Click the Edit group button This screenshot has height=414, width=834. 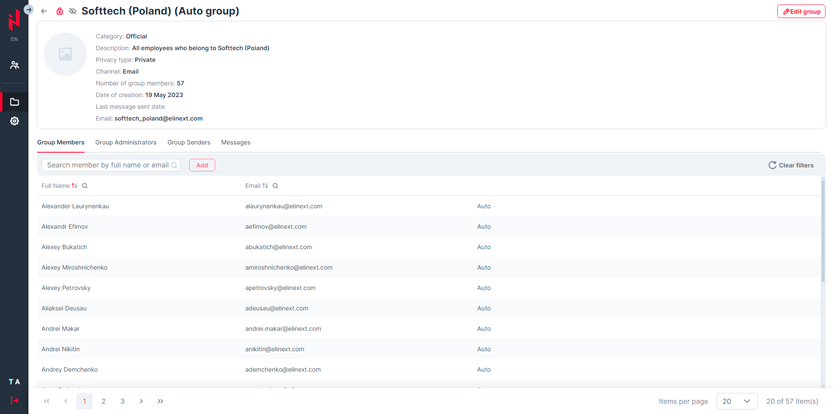(x=801, y=11)
